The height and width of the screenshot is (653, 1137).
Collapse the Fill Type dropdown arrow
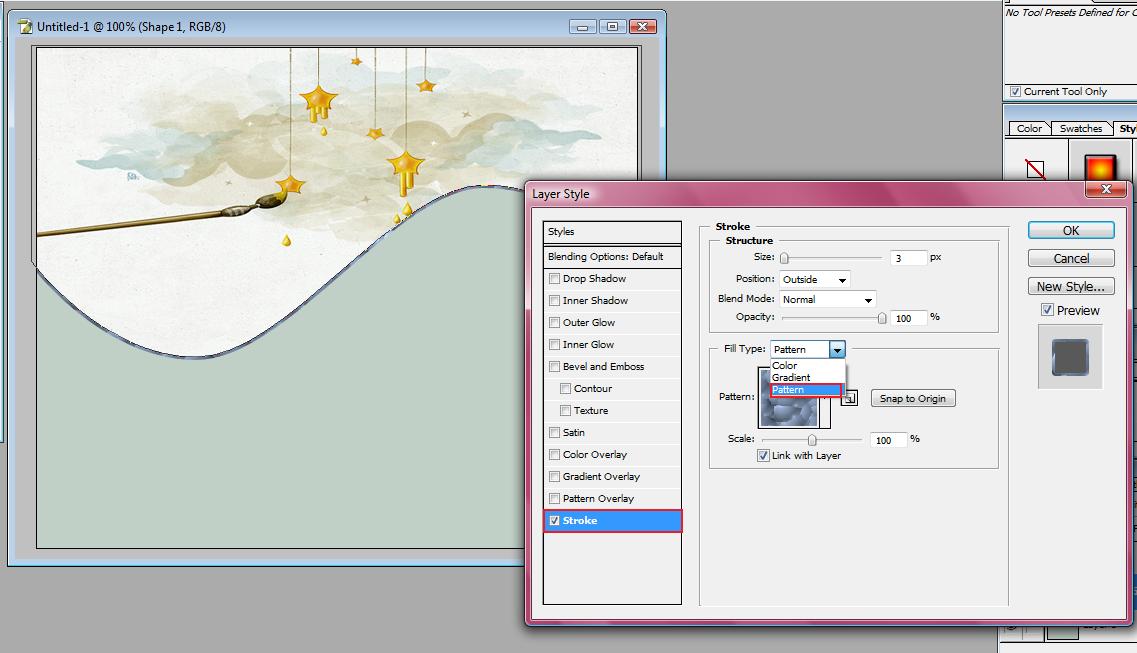point(837,350)
